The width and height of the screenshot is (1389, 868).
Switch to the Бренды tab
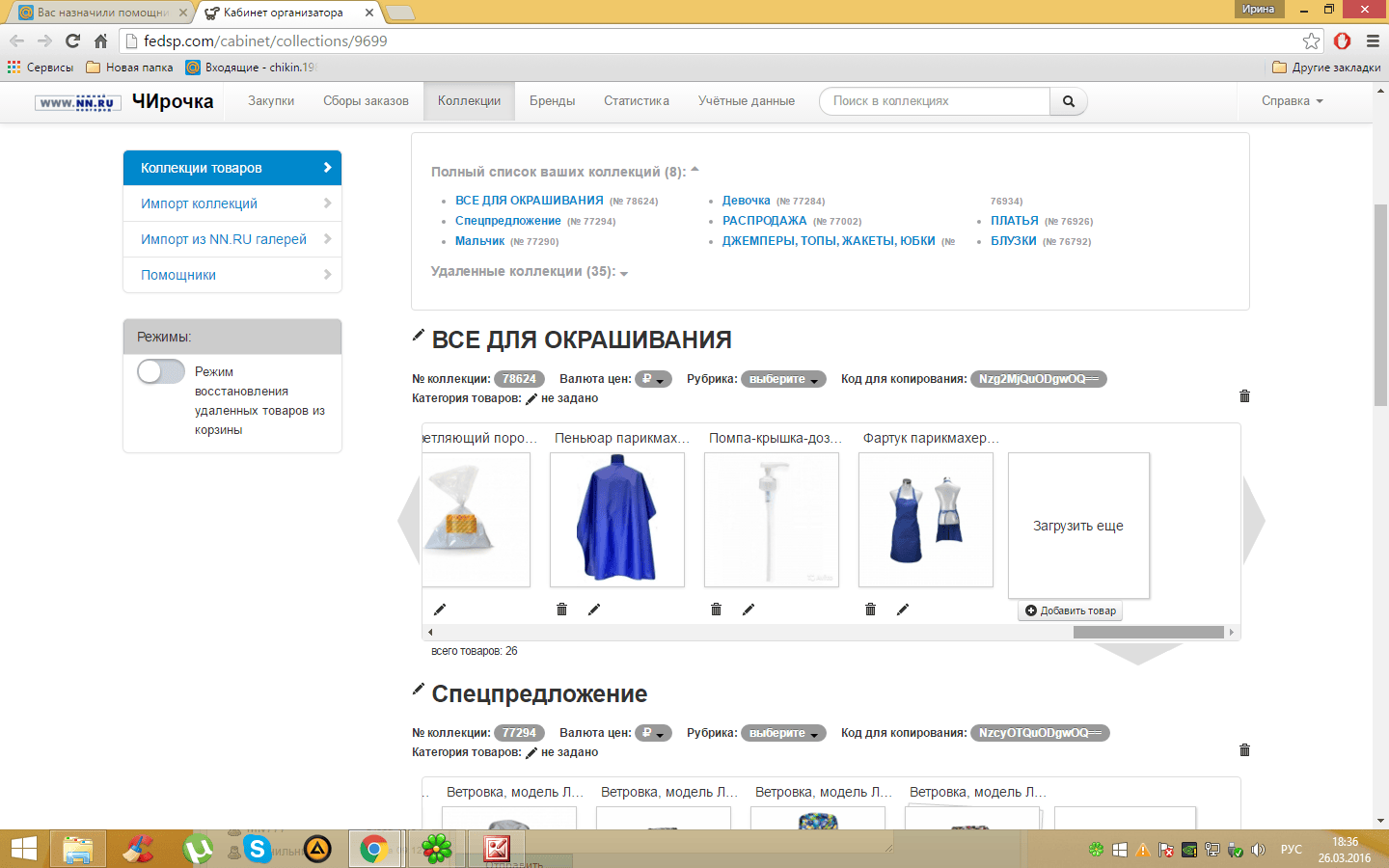pos(552,101)
